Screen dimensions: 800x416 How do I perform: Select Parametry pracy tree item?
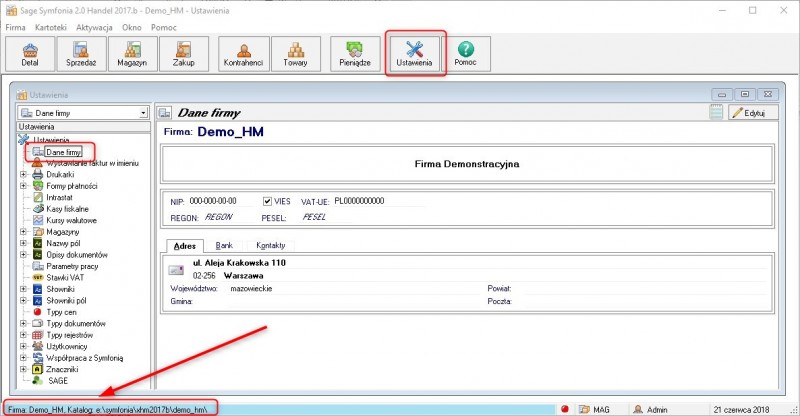coord(72,266)
